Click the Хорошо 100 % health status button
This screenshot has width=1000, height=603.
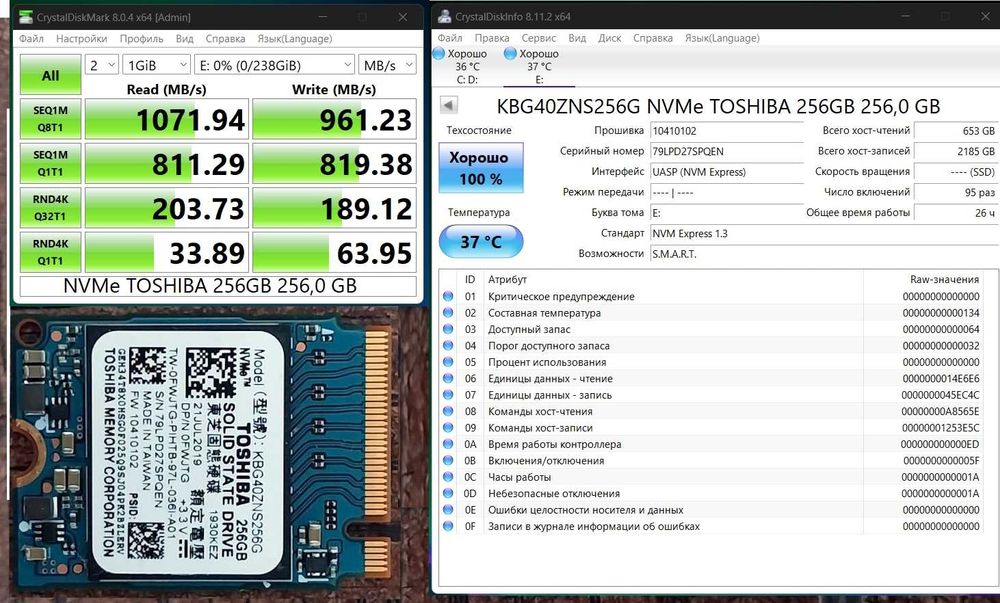[x=481, y=168]
